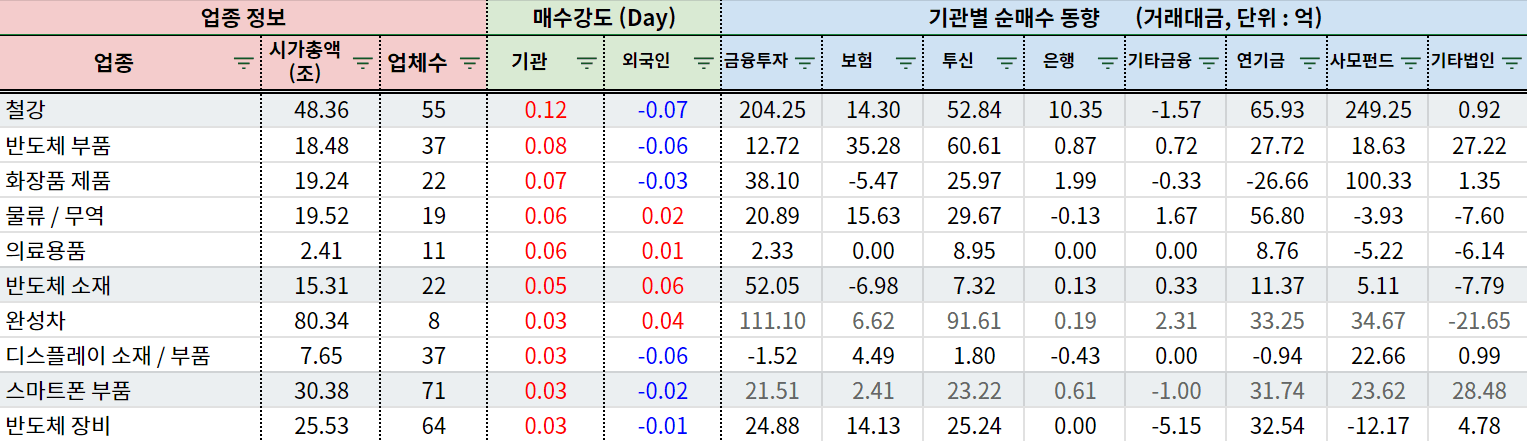Click the 기관 column filter icon
This screenshot has width=1527, height=441.
point(588,63)
